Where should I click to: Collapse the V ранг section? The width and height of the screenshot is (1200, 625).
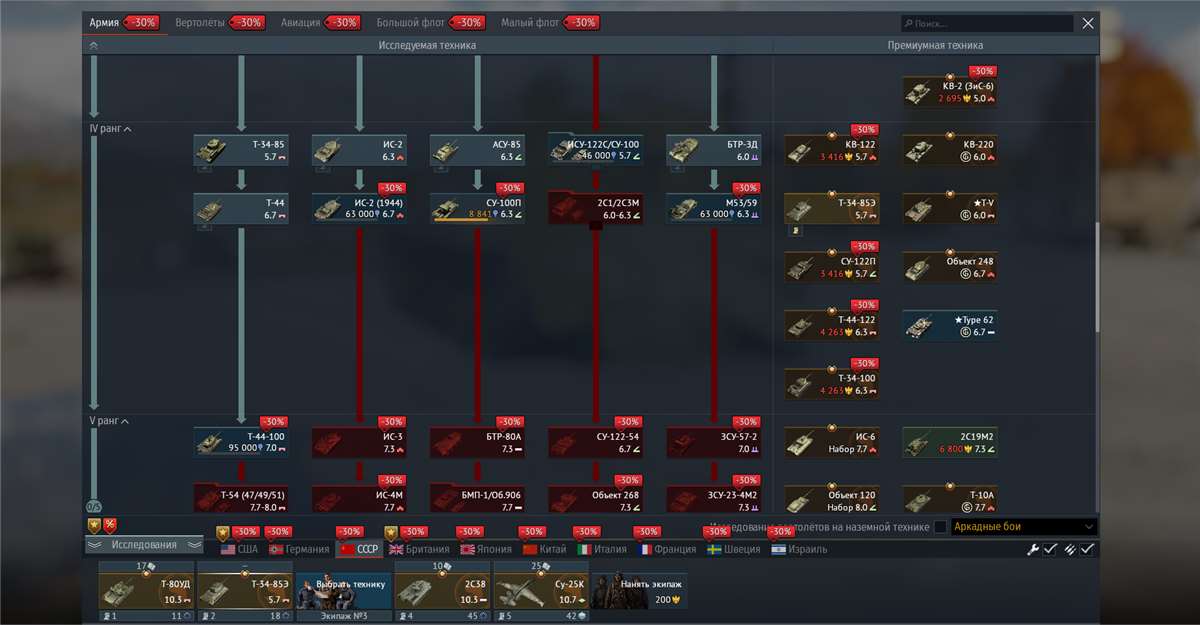[x=109, y=421]
